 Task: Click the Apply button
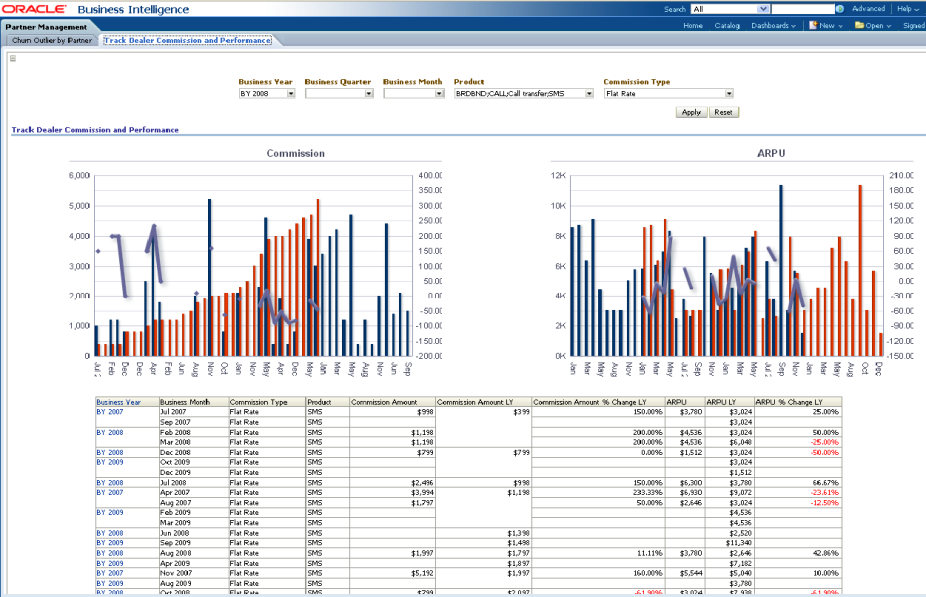point(691,112)
